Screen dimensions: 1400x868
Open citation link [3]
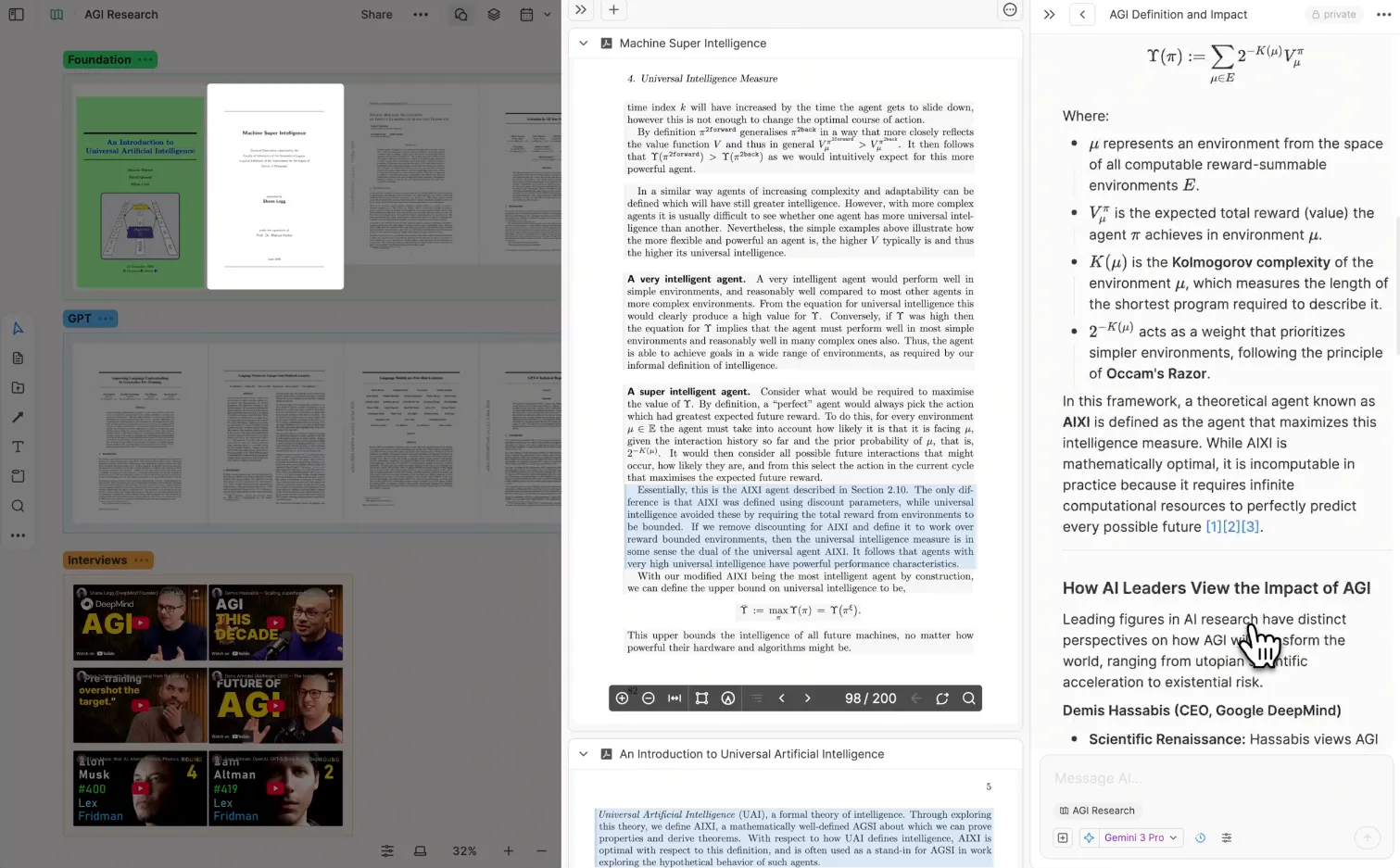pos(1251,527)
